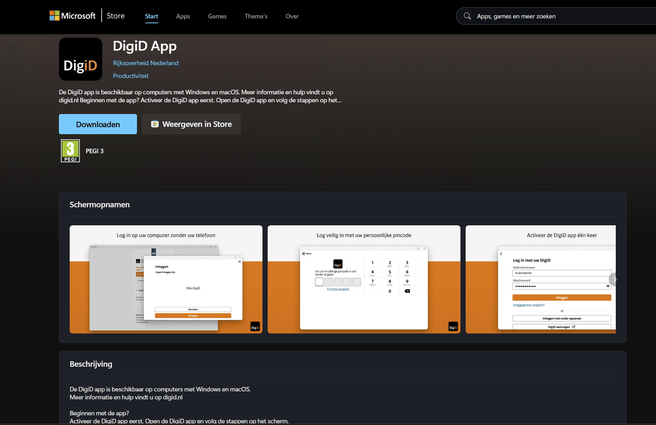
Task: Open the Productiviteit category link
Action: [x=131, y=76]
